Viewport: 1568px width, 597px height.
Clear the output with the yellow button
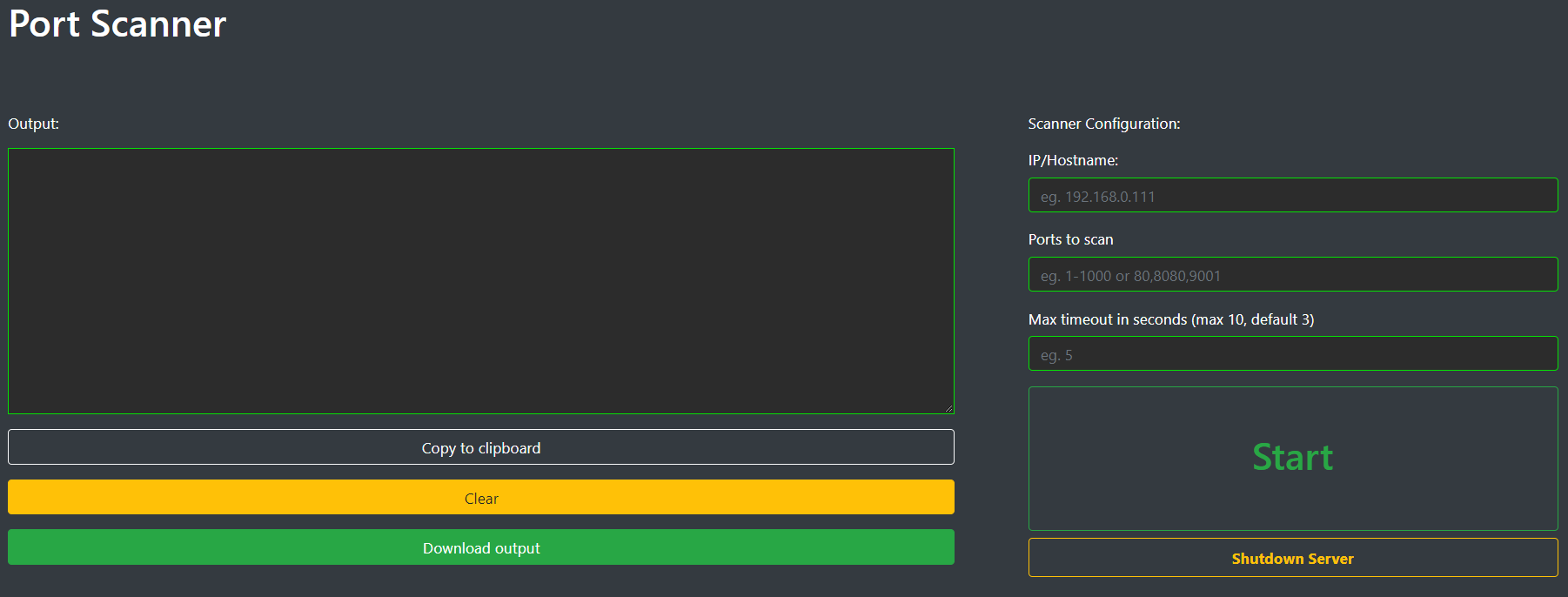coord(481,497)
